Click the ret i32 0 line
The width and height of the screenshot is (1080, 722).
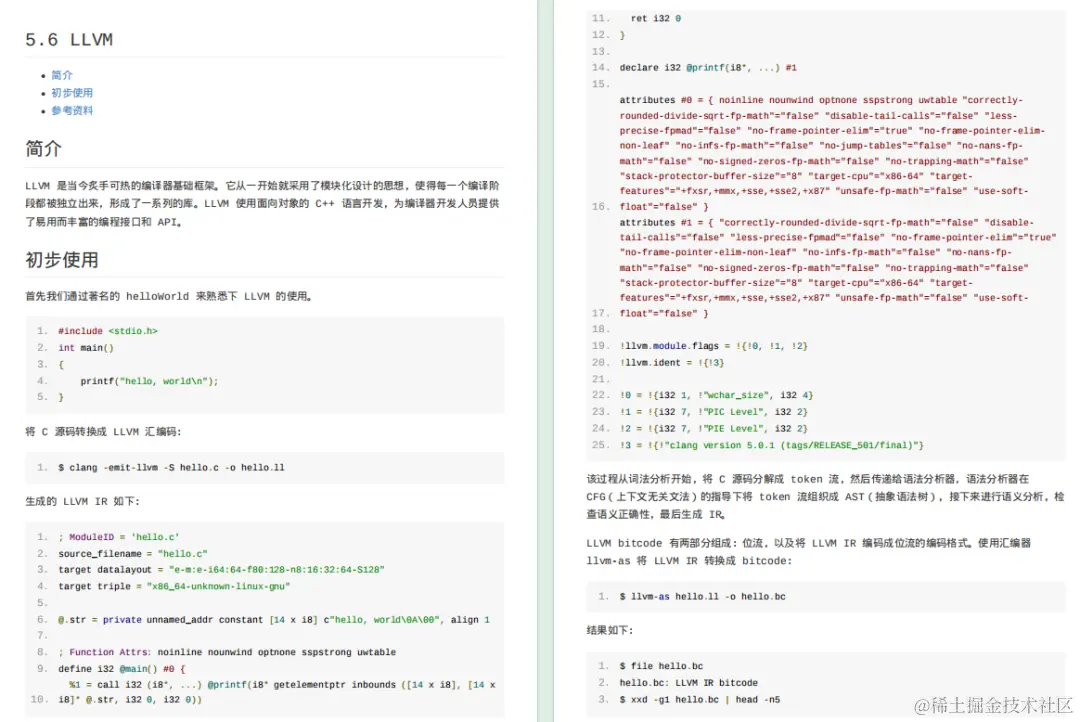(656, 19)
